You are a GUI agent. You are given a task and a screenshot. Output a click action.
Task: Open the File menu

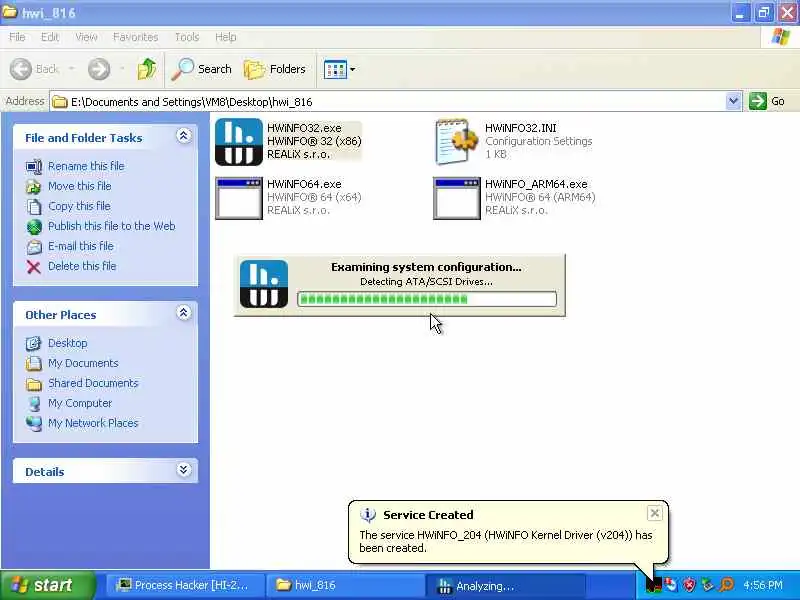click(x=17, y=37)
